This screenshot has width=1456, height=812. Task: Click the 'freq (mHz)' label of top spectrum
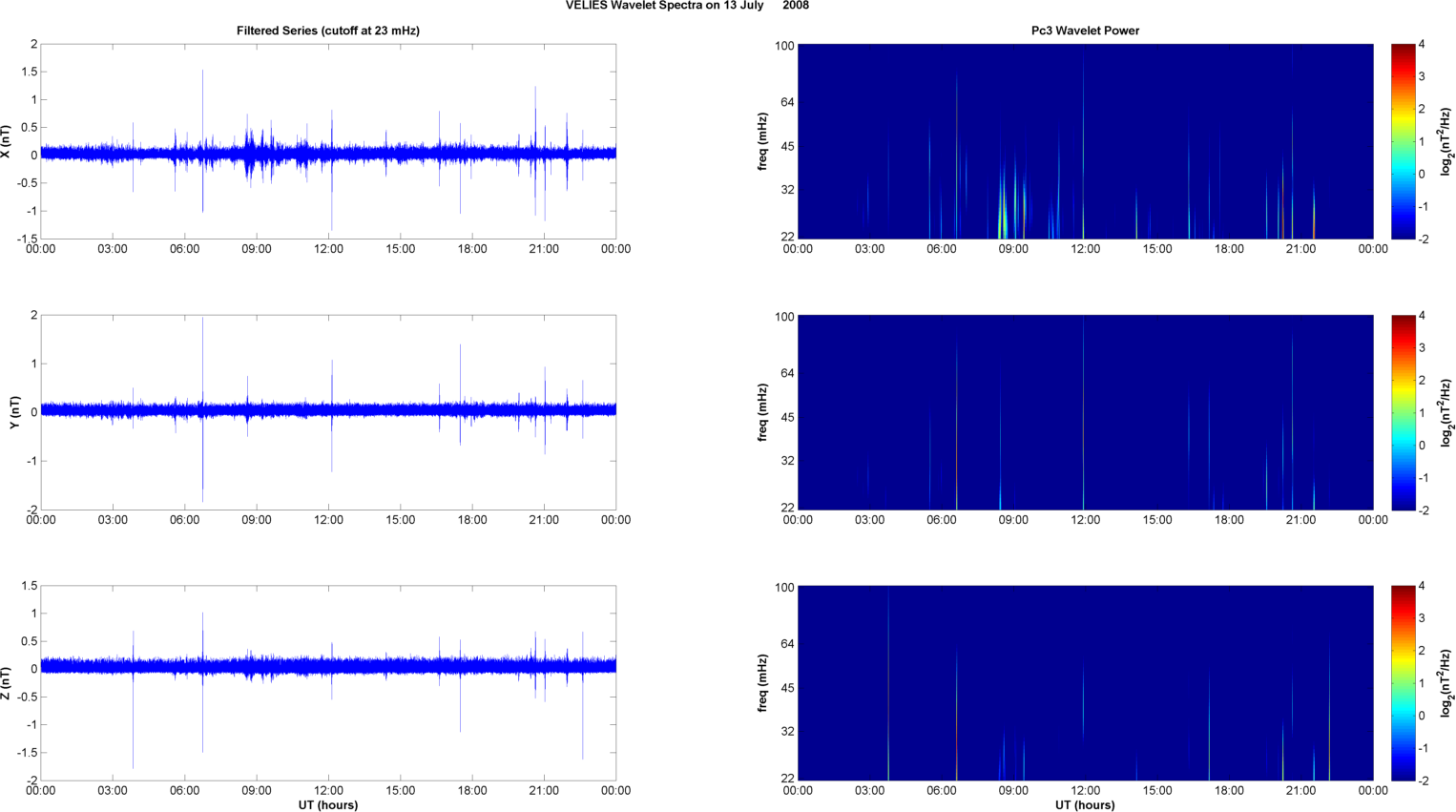[x=763, y=141]
